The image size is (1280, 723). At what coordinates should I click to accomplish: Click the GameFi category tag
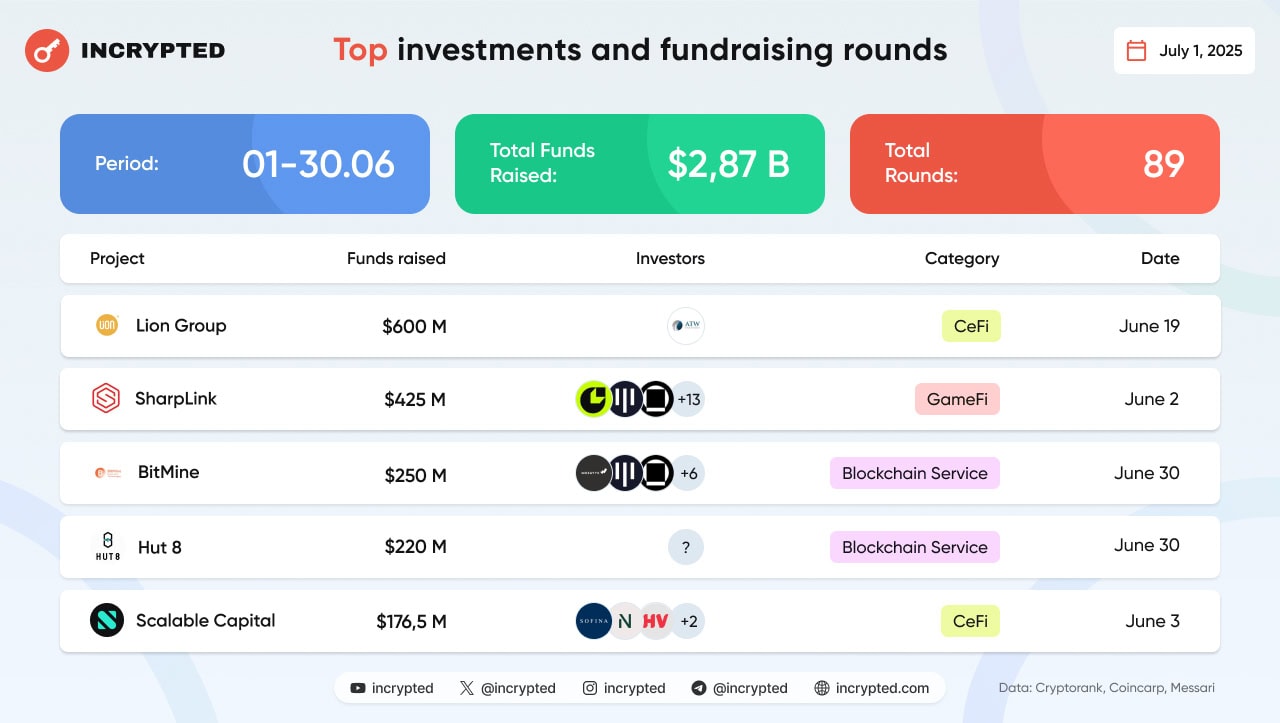click(x=957, y=399)
